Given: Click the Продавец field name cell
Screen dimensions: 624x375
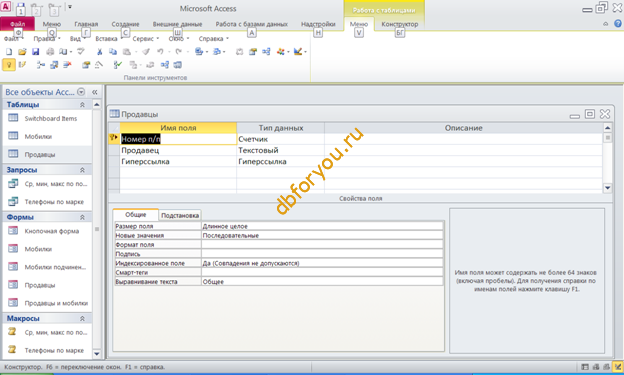Looking at the screenshot, I should (x=178, y=150).
